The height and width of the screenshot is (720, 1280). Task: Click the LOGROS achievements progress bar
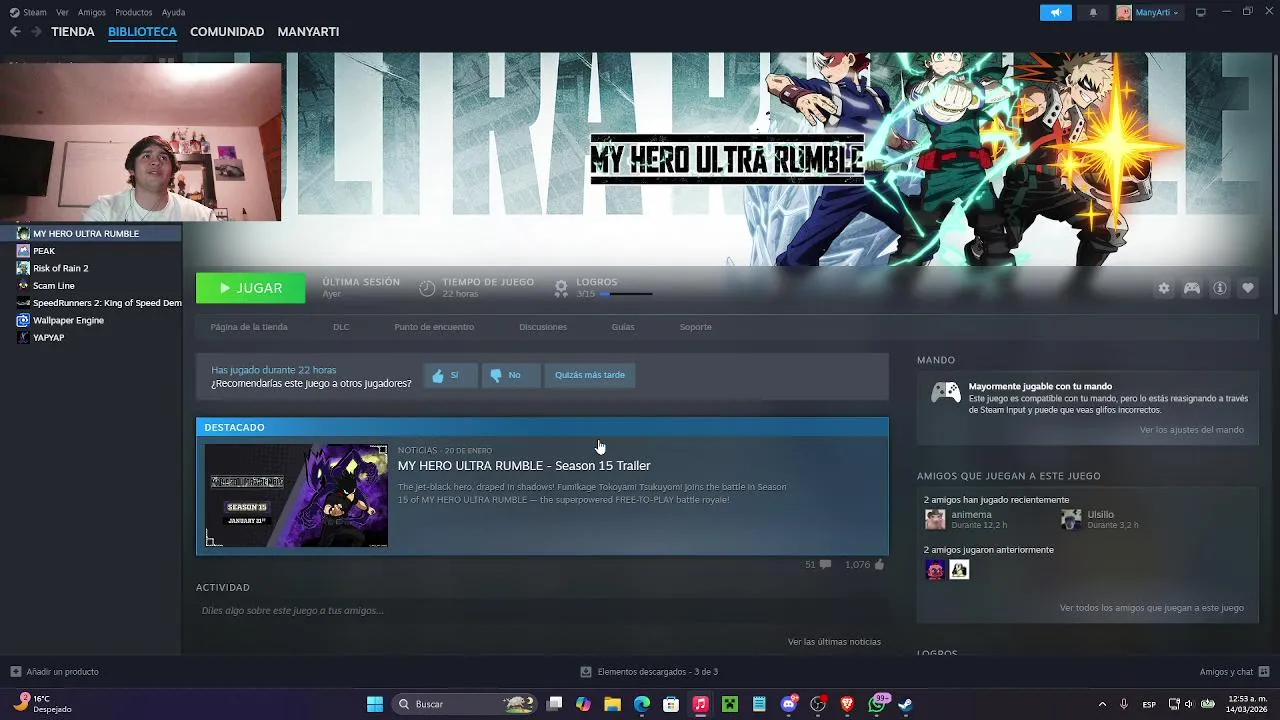(x=626, y=294)
